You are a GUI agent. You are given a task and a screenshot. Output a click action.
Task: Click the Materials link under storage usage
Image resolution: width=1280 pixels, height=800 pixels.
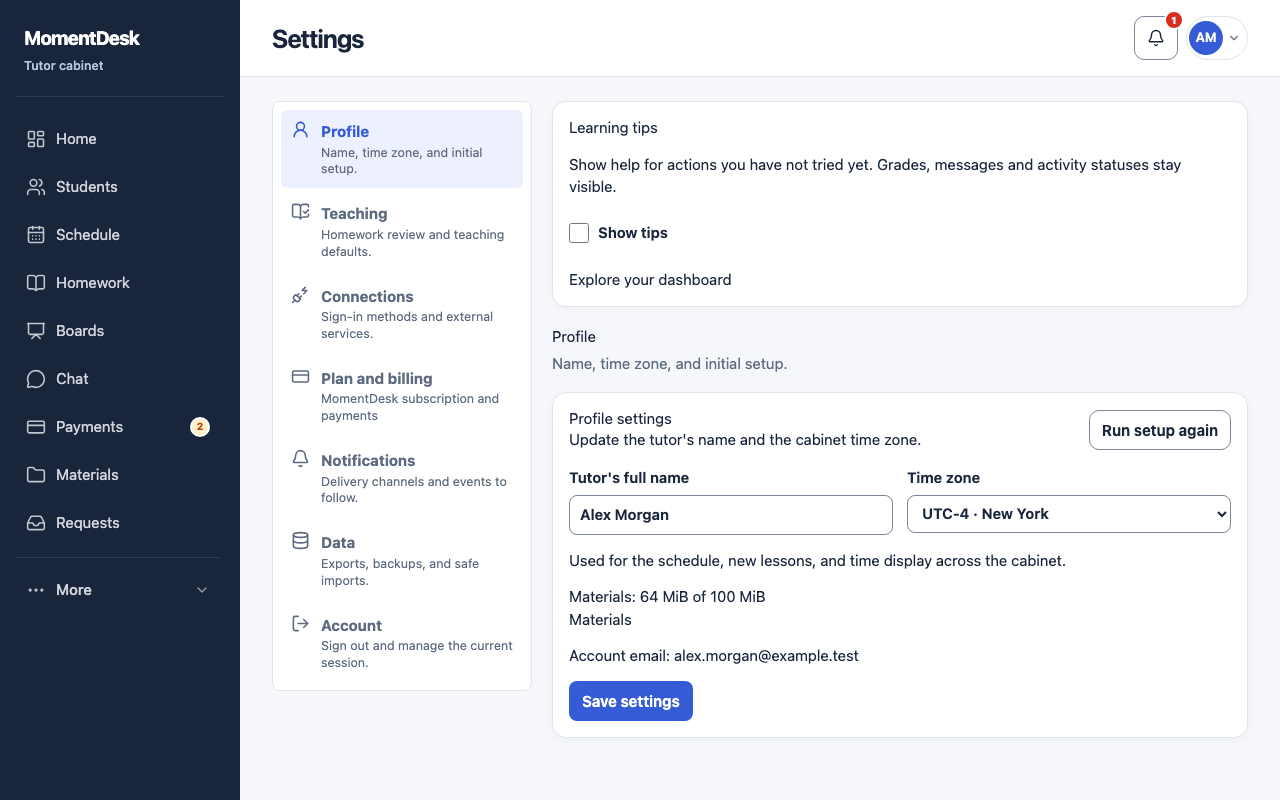tap(600, 620)
